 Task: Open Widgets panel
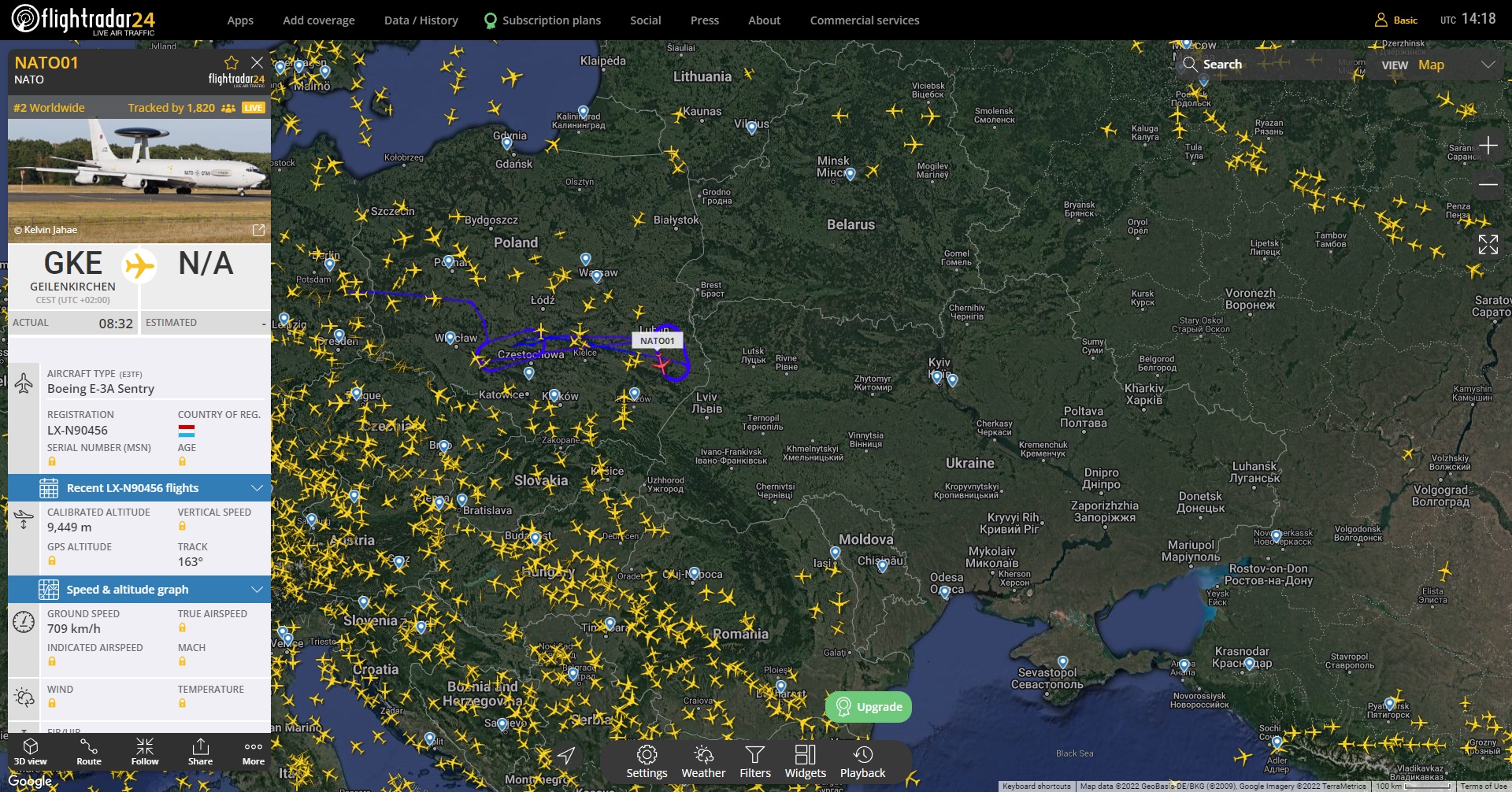click(805, 761)
